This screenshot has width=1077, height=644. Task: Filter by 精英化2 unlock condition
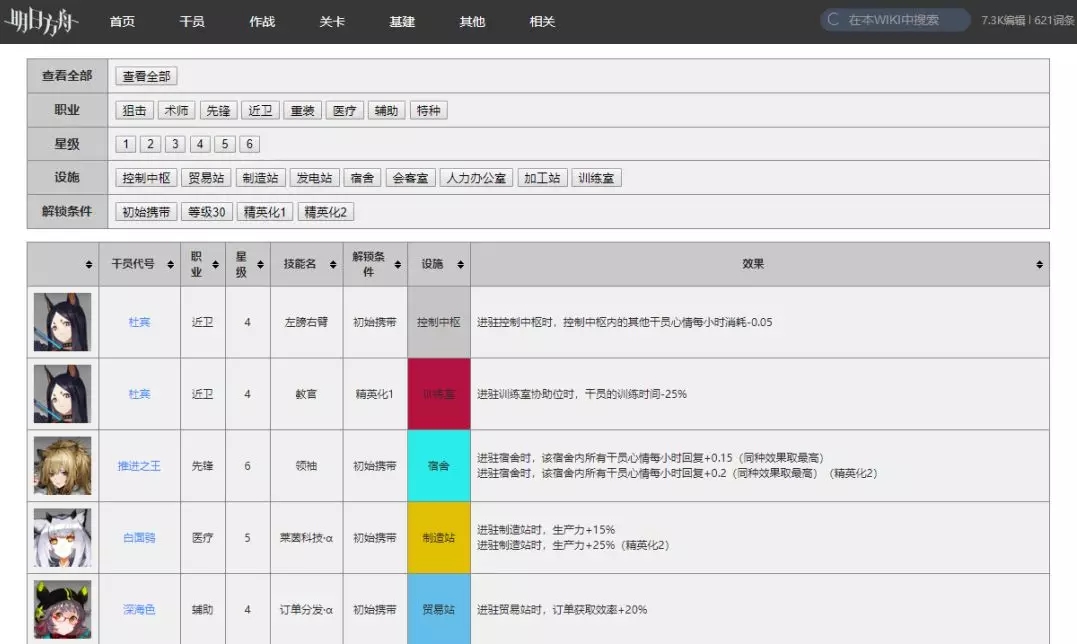[x=326, y=212]
